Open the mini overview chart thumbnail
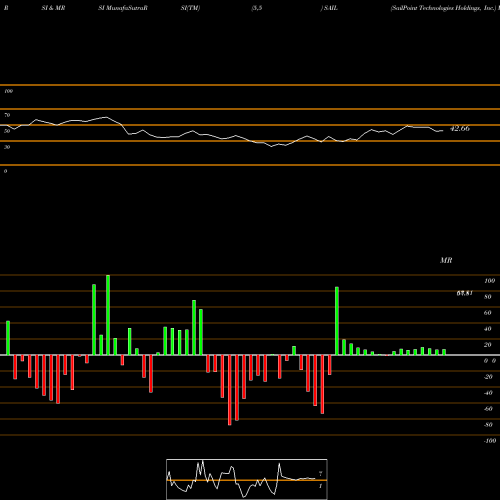This screenshot has width=500, height=500. click(x=247, y=479)
